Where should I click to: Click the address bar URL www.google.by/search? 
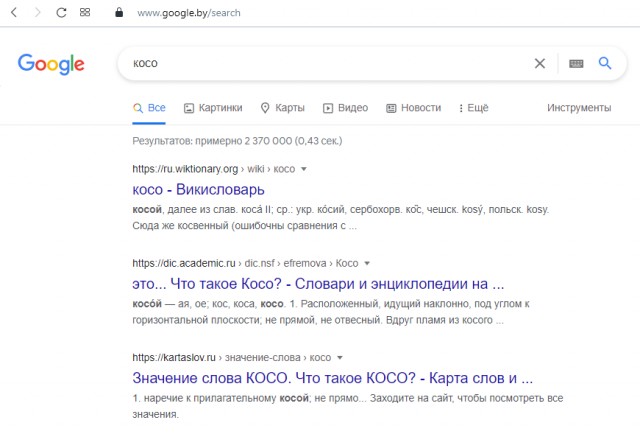coord(189,13)
